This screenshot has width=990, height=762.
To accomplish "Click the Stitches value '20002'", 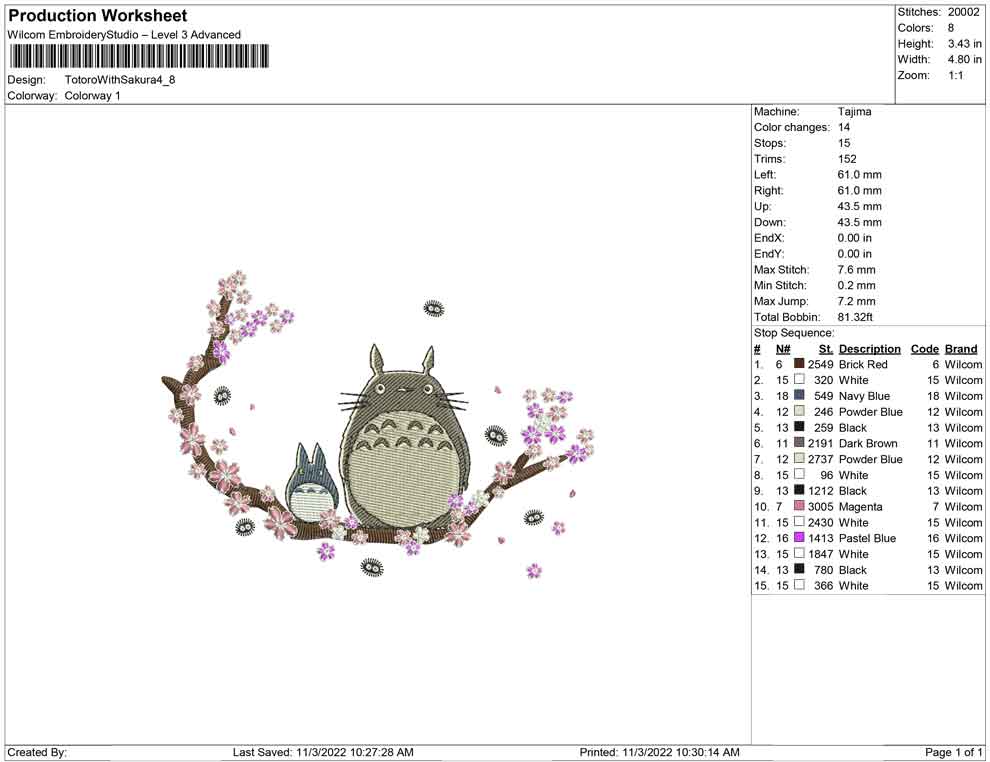I will click(x=963, y=12).
